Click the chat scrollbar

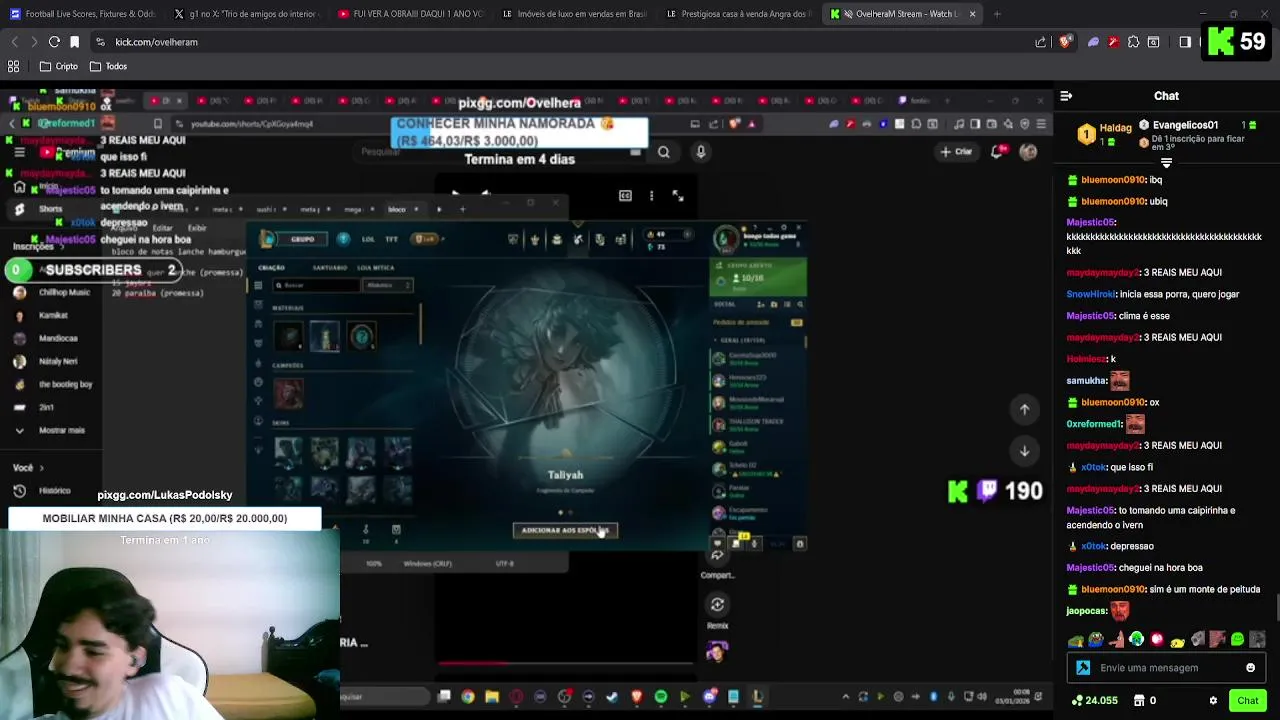(1276, 607)
